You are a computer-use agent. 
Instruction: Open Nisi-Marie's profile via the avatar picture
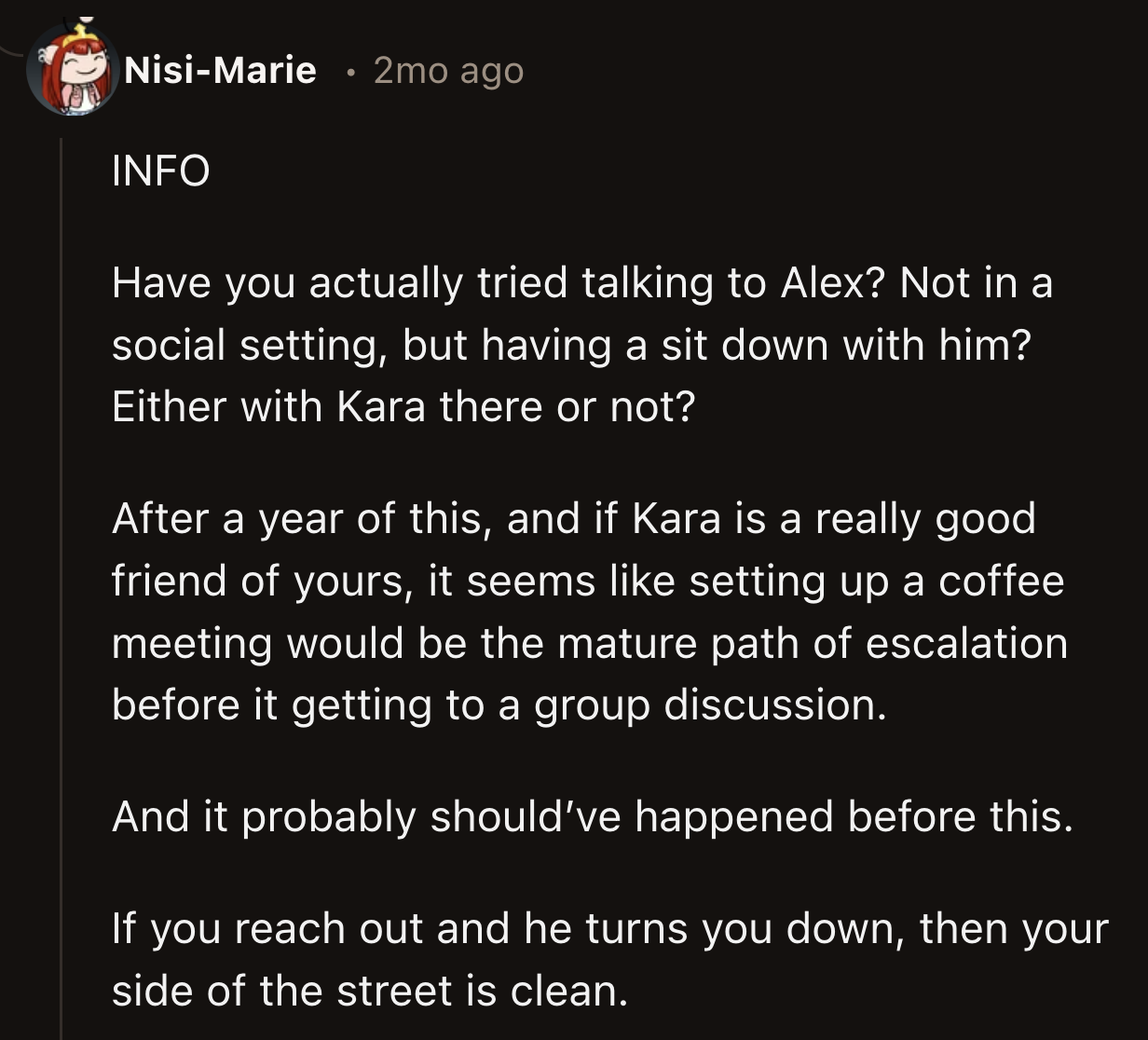pyautogui.click(x=73, y=70)
